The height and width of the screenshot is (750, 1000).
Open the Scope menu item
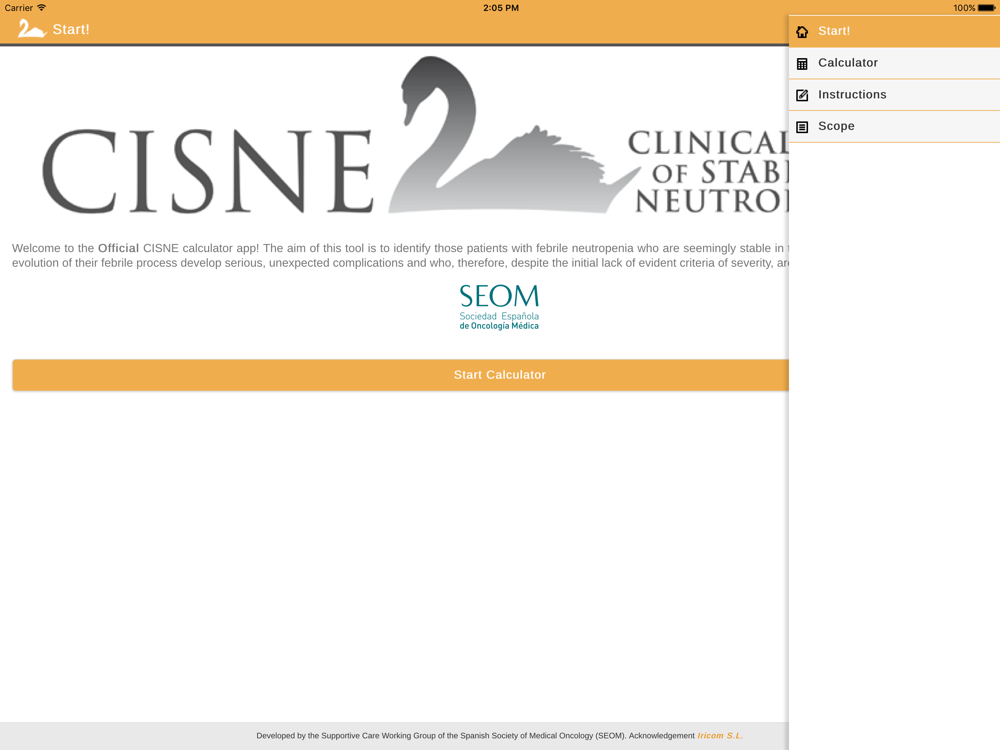point(894,126)
